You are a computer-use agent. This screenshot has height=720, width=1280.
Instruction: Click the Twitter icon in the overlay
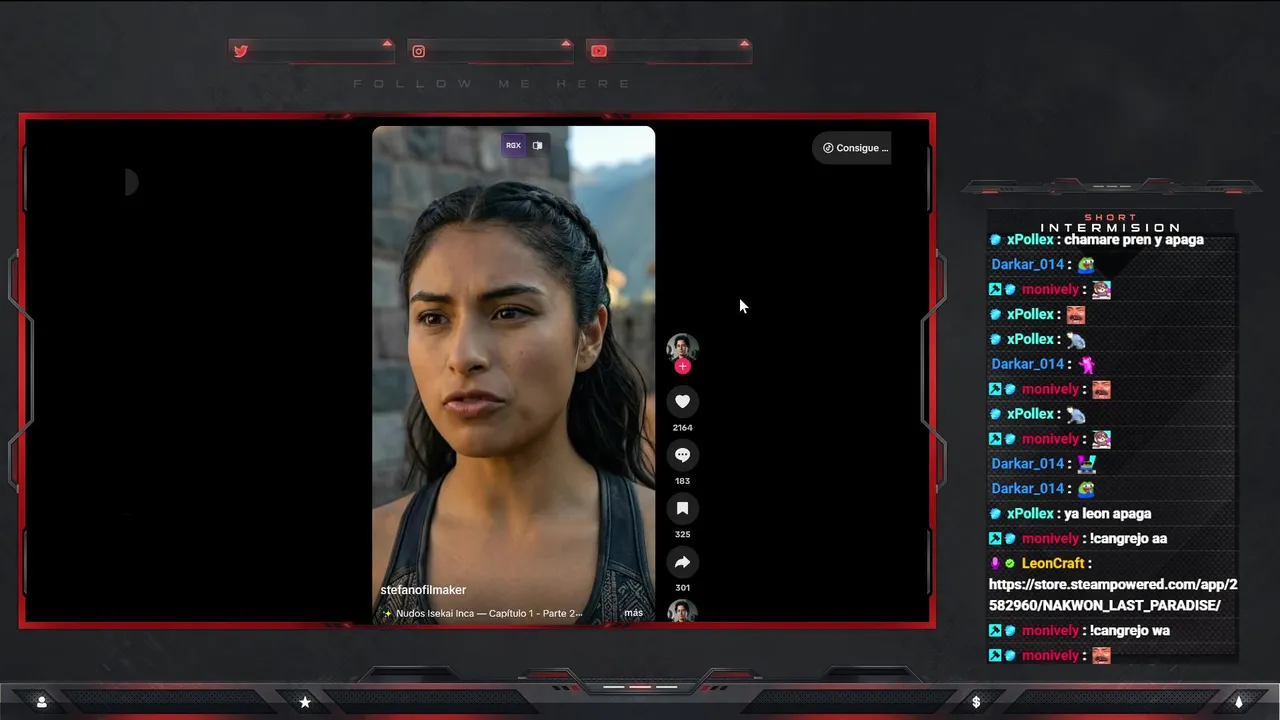click(x=241, y=51)
